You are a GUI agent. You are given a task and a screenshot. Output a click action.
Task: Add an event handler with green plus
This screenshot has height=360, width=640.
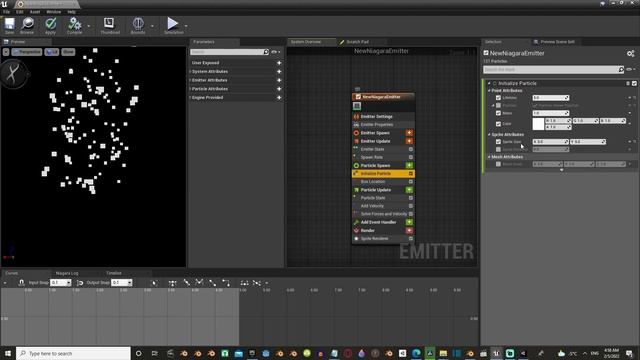[409, 222]
